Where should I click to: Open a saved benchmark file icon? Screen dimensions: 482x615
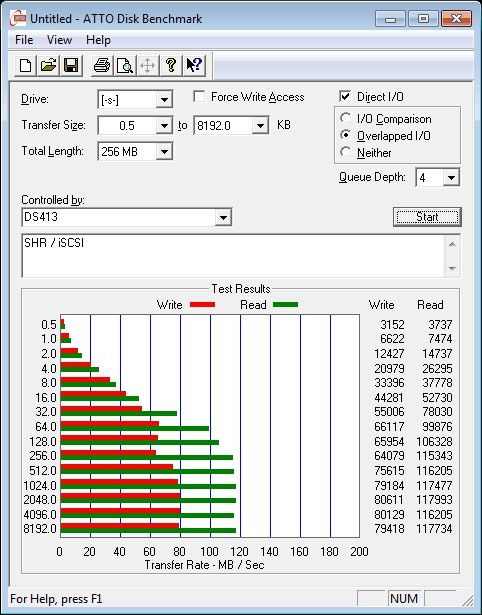(48, 65)
